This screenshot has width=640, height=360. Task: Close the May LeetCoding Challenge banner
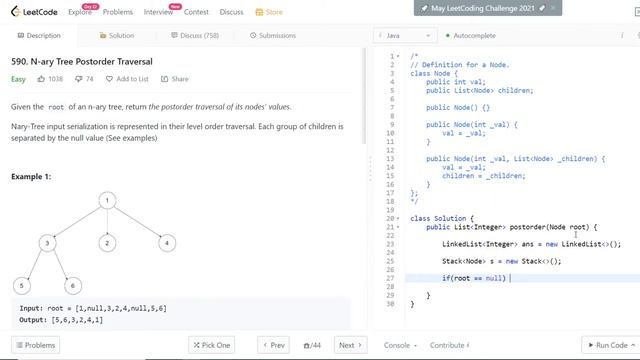(x=553, y=8)
